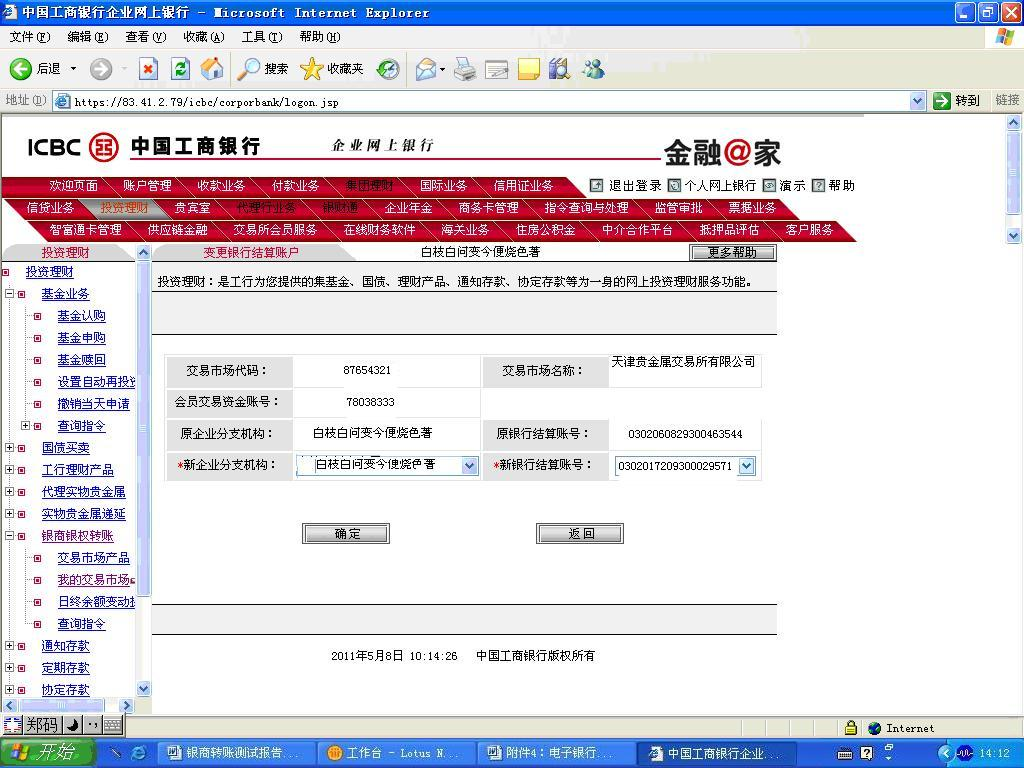Open the 交易市场产品 sidebar link

(93, 558)
